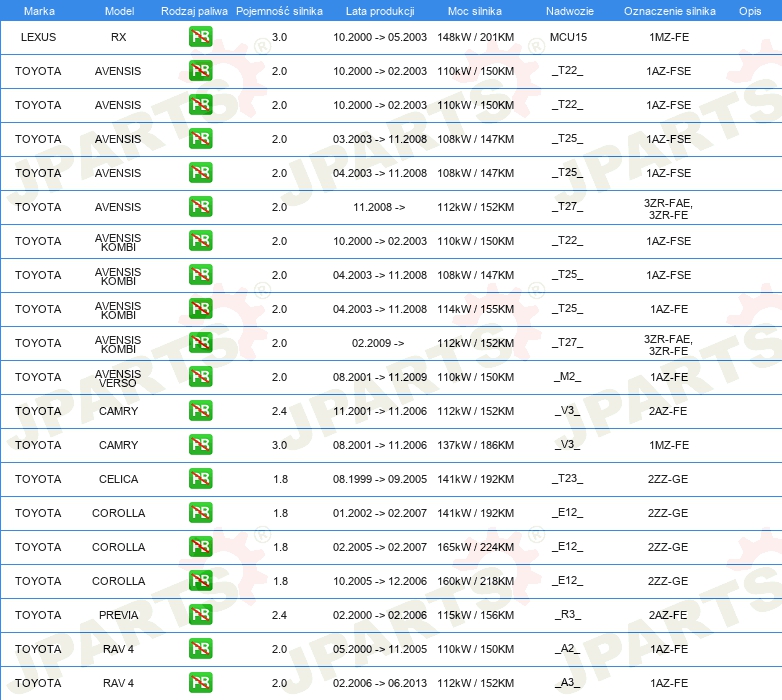Click fuel icon in CAMRY 2.4 row
This screenshot has height=700, width=782.
pyautogui.click(x=200, y=410)
